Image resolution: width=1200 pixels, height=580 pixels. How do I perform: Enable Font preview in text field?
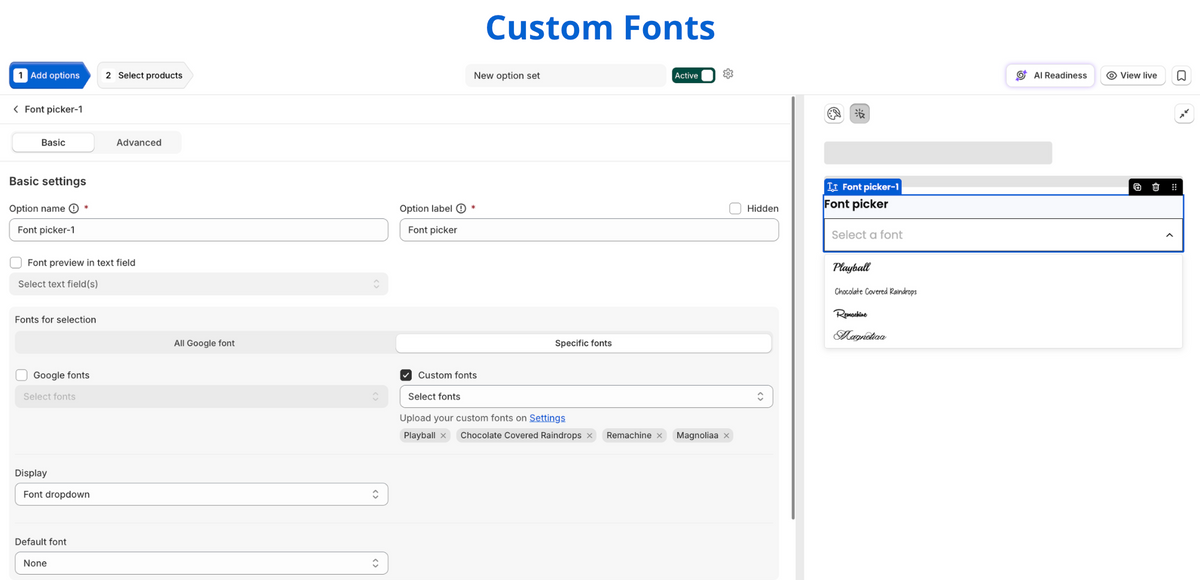pyautogui.click(x=16, y=263)
